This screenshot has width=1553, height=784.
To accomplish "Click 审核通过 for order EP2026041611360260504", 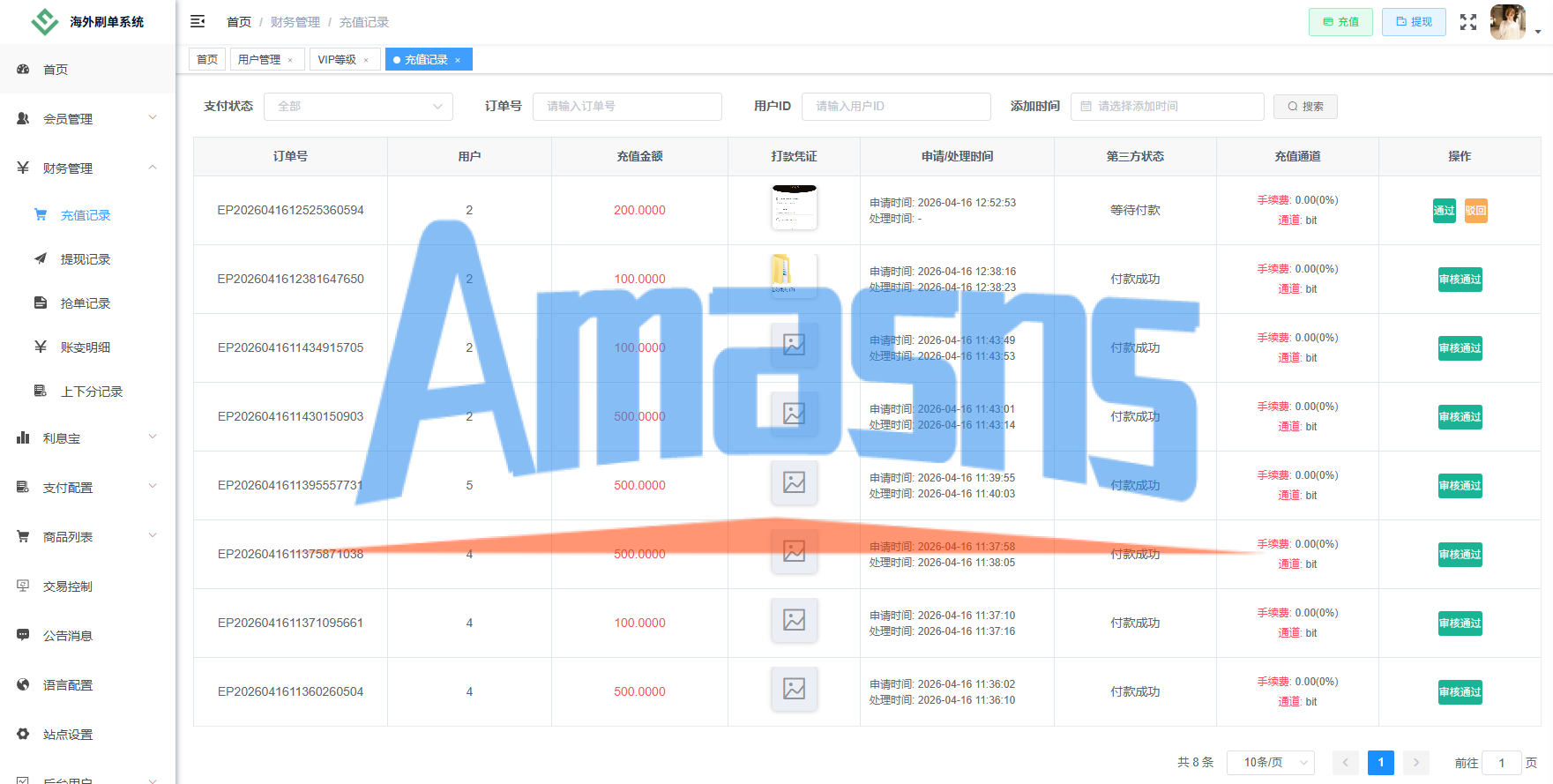I will [1460, 692].
